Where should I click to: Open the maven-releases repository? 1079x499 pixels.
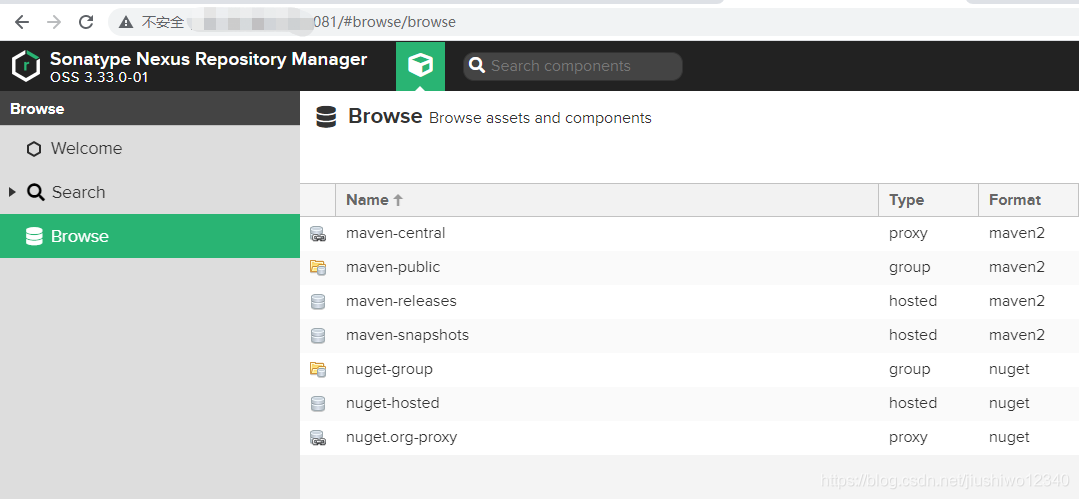pyautogui.click(x=401, y=301)
